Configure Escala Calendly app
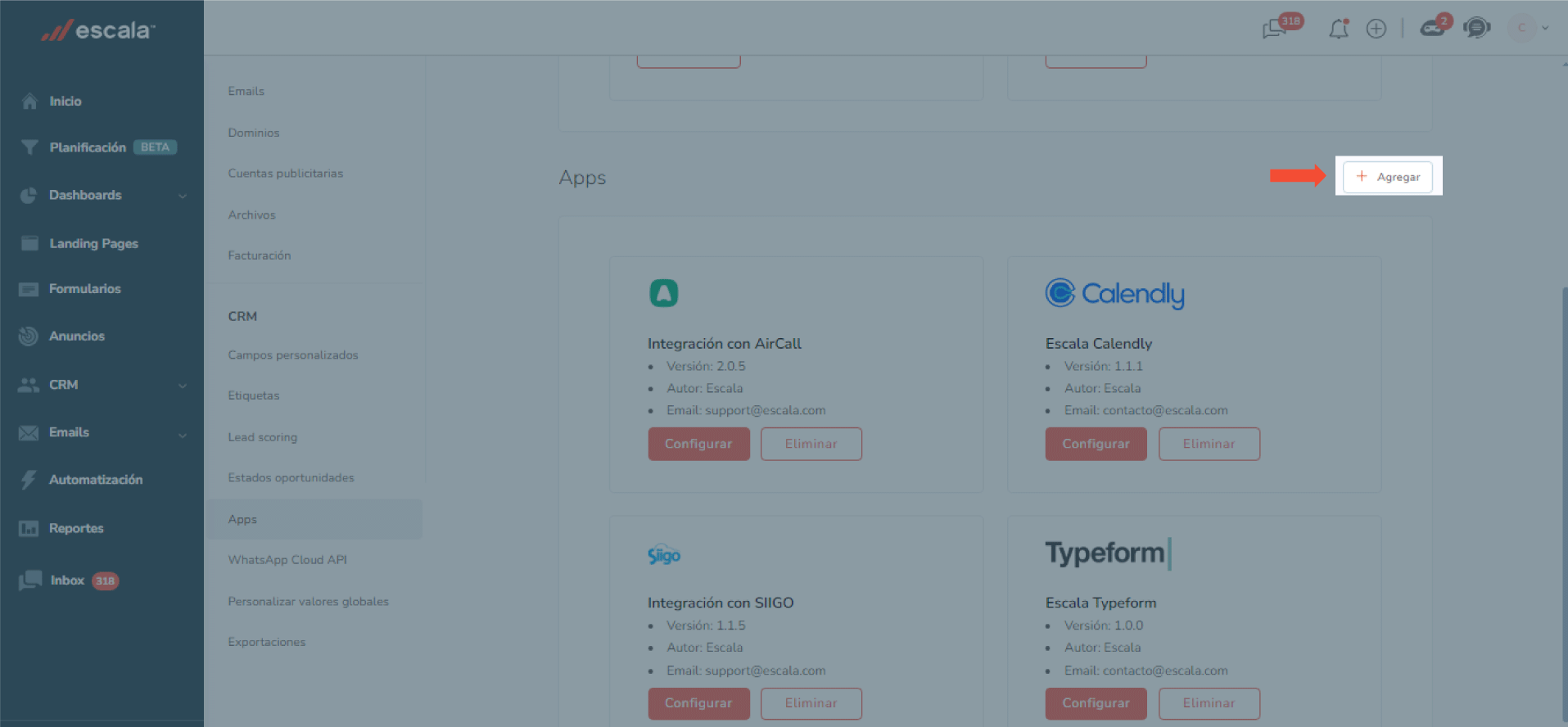Screen dimensions: 1568x727 [1096, 444]
